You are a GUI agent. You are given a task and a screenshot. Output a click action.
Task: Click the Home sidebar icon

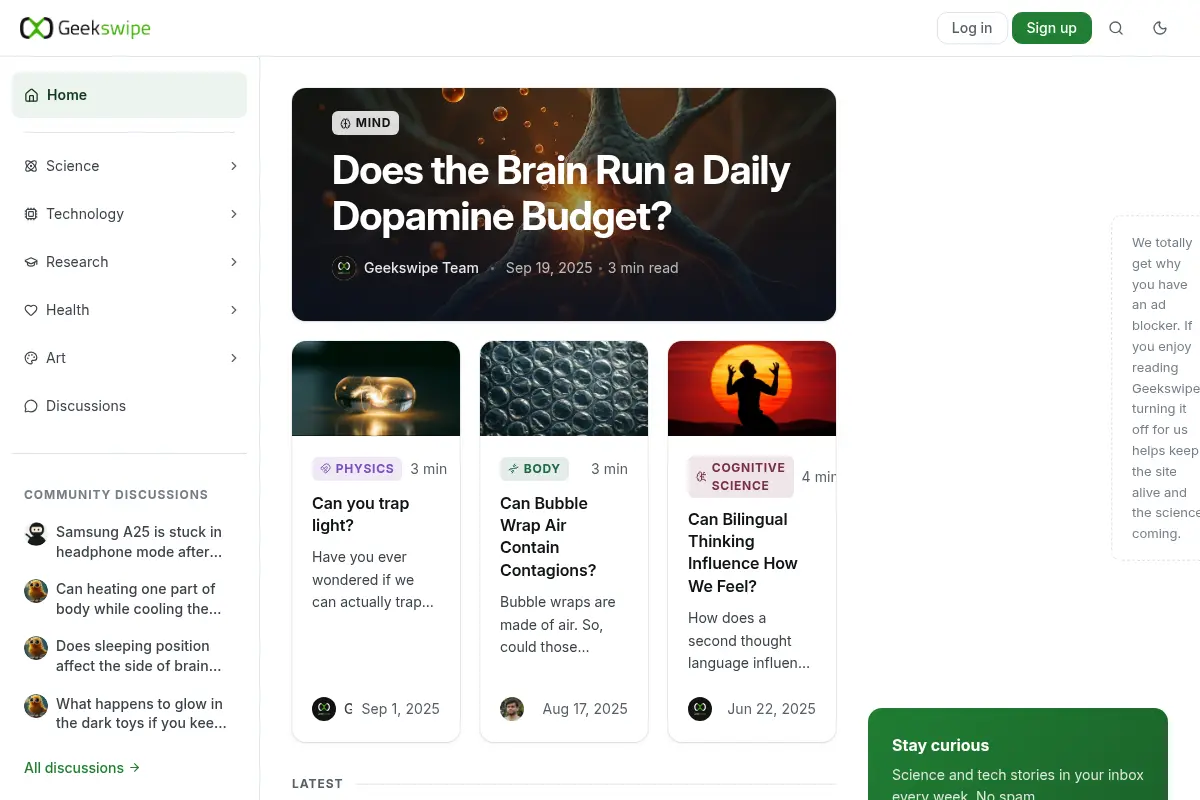click(31, 95)
